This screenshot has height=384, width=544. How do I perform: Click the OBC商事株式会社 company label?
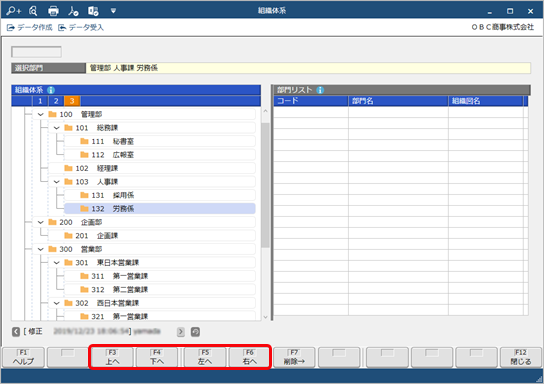click(503, 27)
